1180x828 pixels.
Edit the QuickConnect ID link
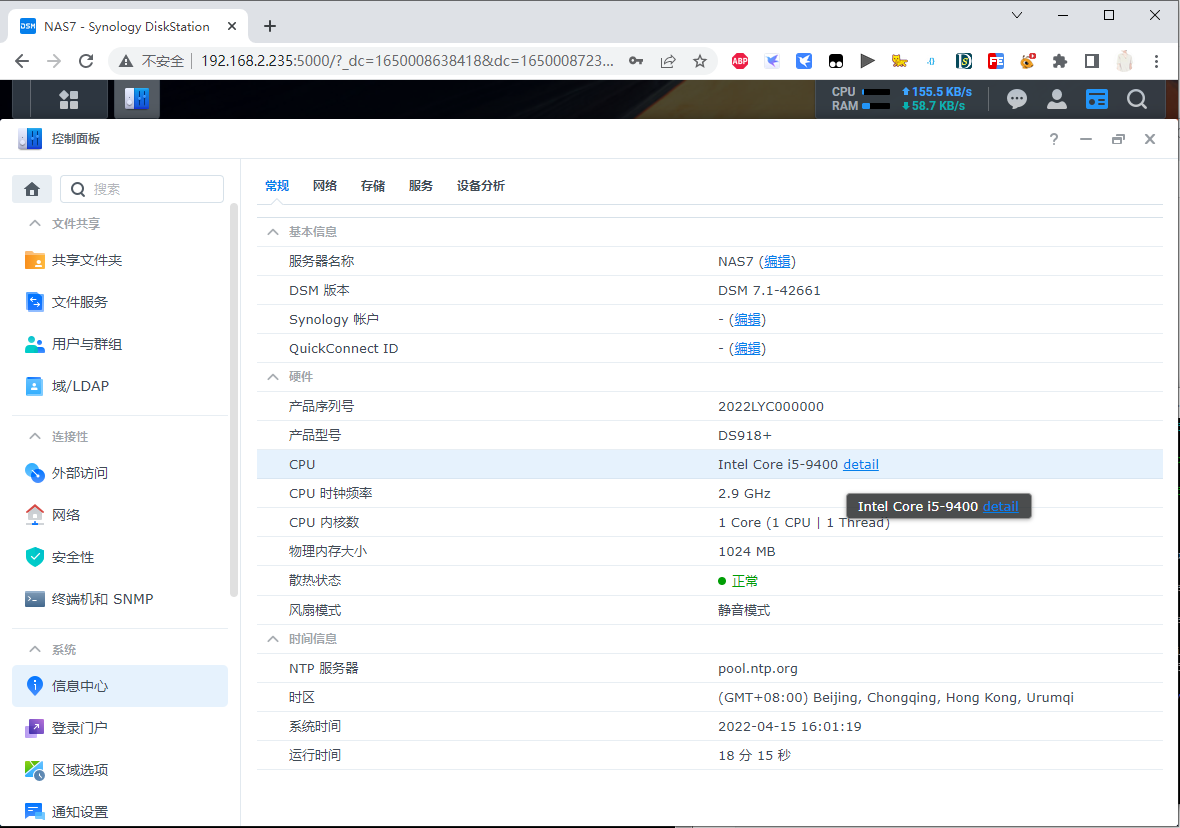pos(747,349)
